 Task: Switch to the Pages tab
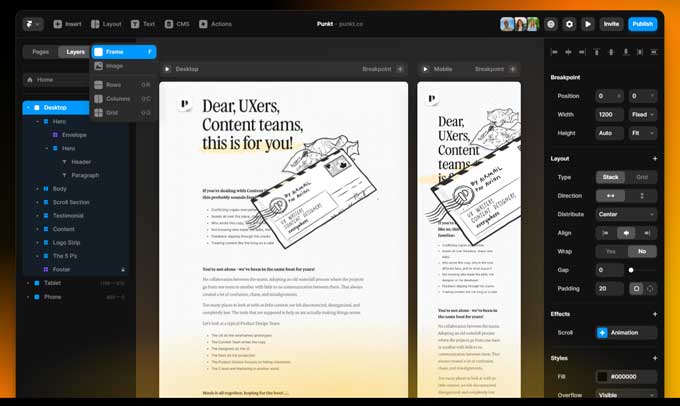click(41, 51)
